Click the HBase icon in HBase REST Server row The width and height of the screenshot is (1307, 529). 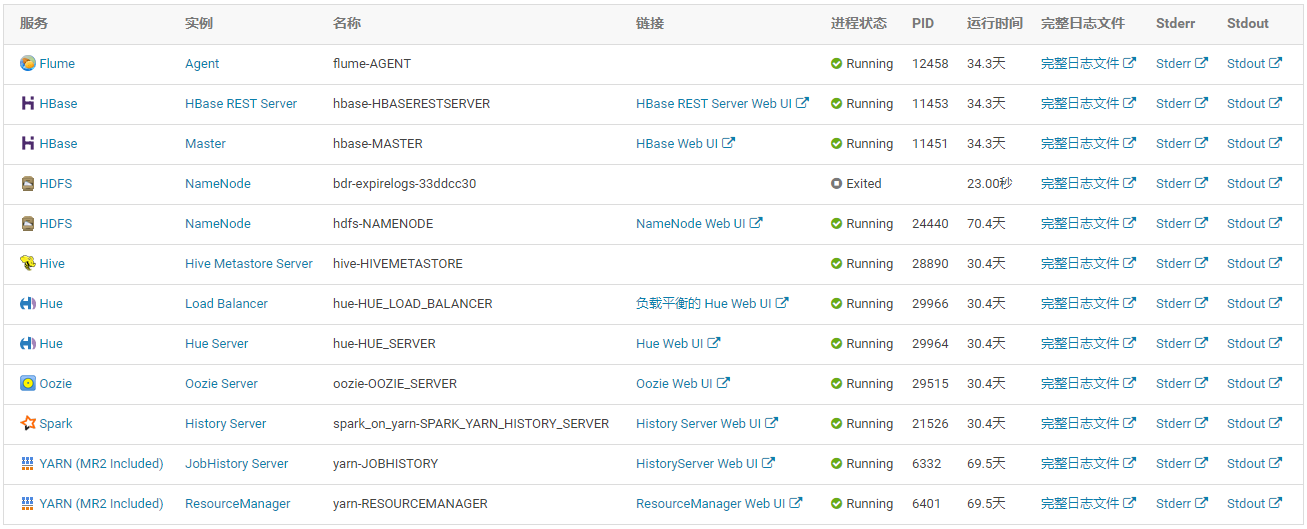click(28, 103)
